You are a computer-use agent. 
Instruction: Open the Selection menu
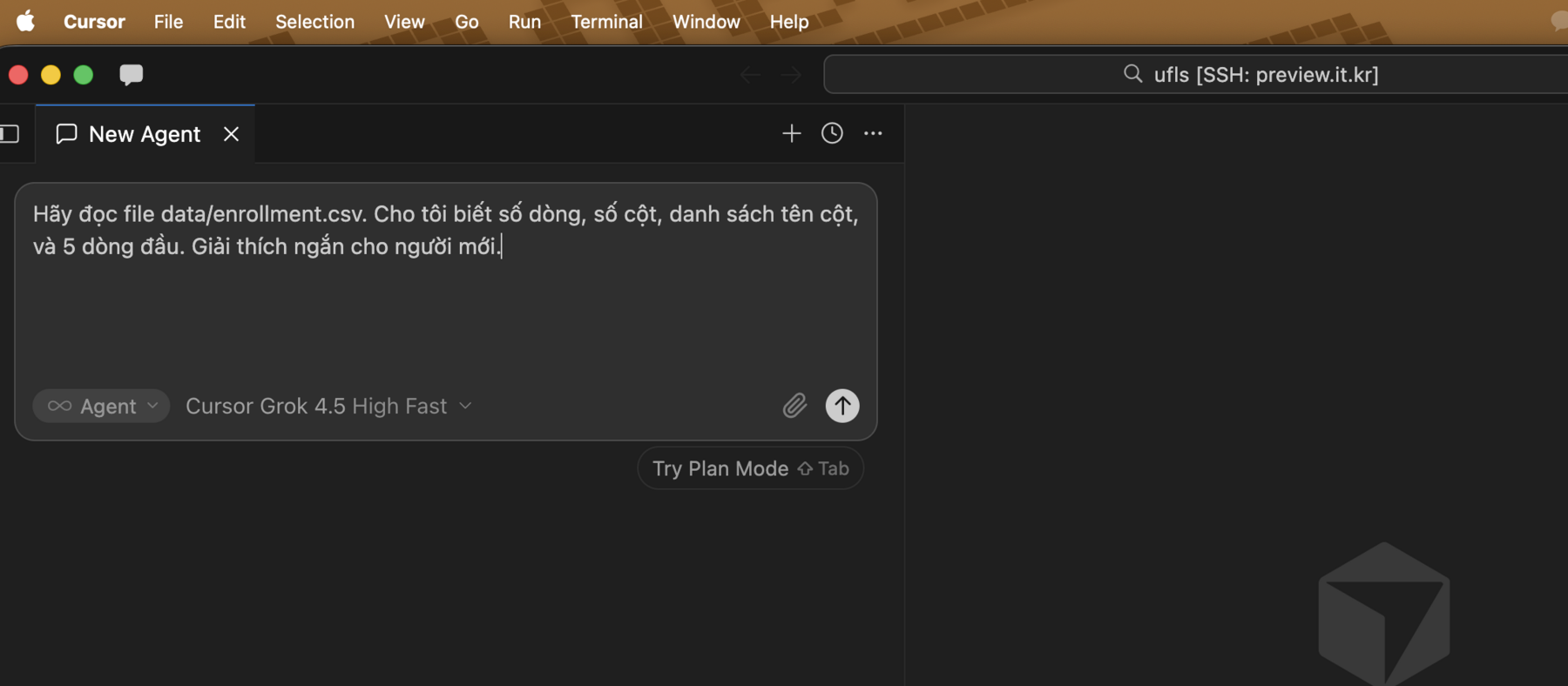coord(314,22)
